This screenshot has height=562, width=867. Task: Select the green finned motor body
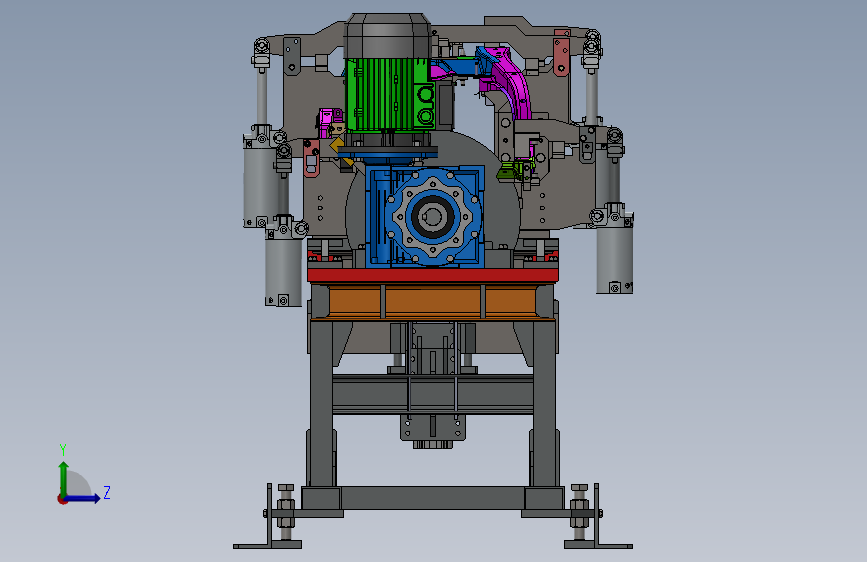pos(387,94)
